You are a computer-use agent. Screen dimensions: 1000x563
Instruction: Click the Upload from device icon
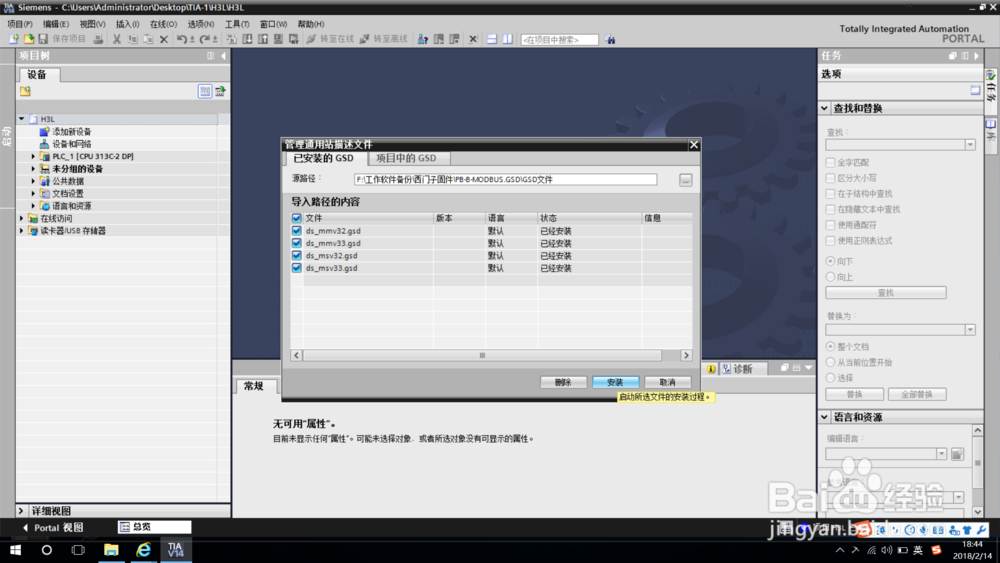[x=263, y=40]
